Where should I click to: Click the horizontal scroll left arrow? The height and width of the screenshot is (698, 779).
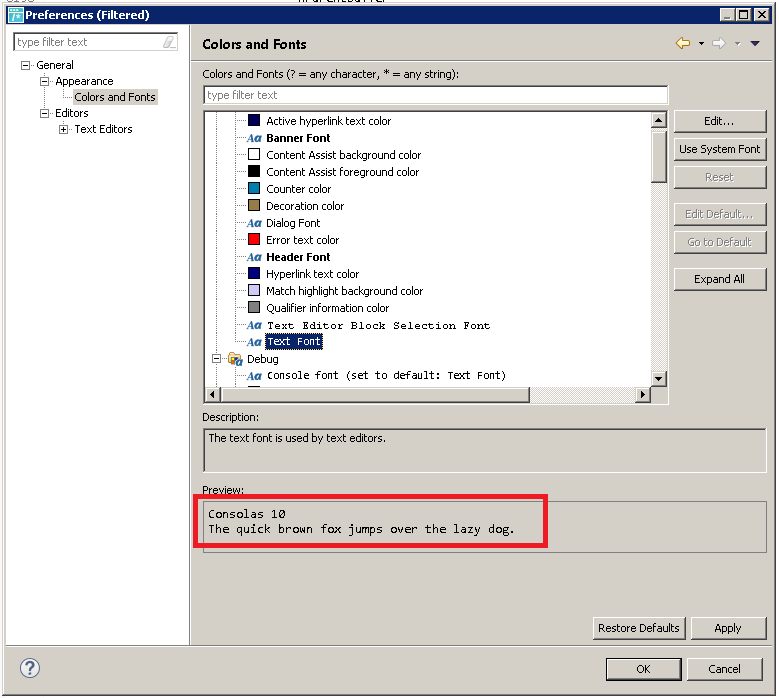[x=213, y=395]
